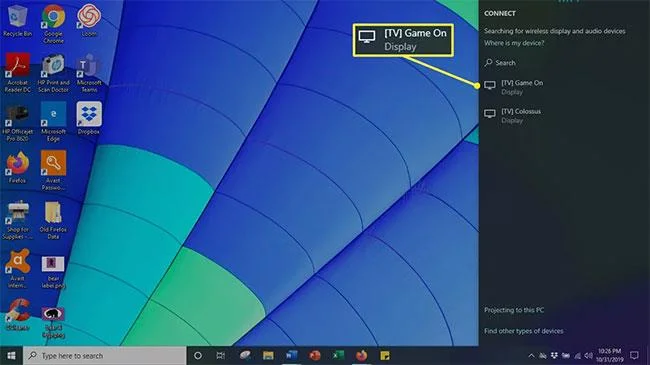This screenshot has width=650, height=365.
Task: Select Shop for Supplies printer shortcut
Action: coord(17,220)
